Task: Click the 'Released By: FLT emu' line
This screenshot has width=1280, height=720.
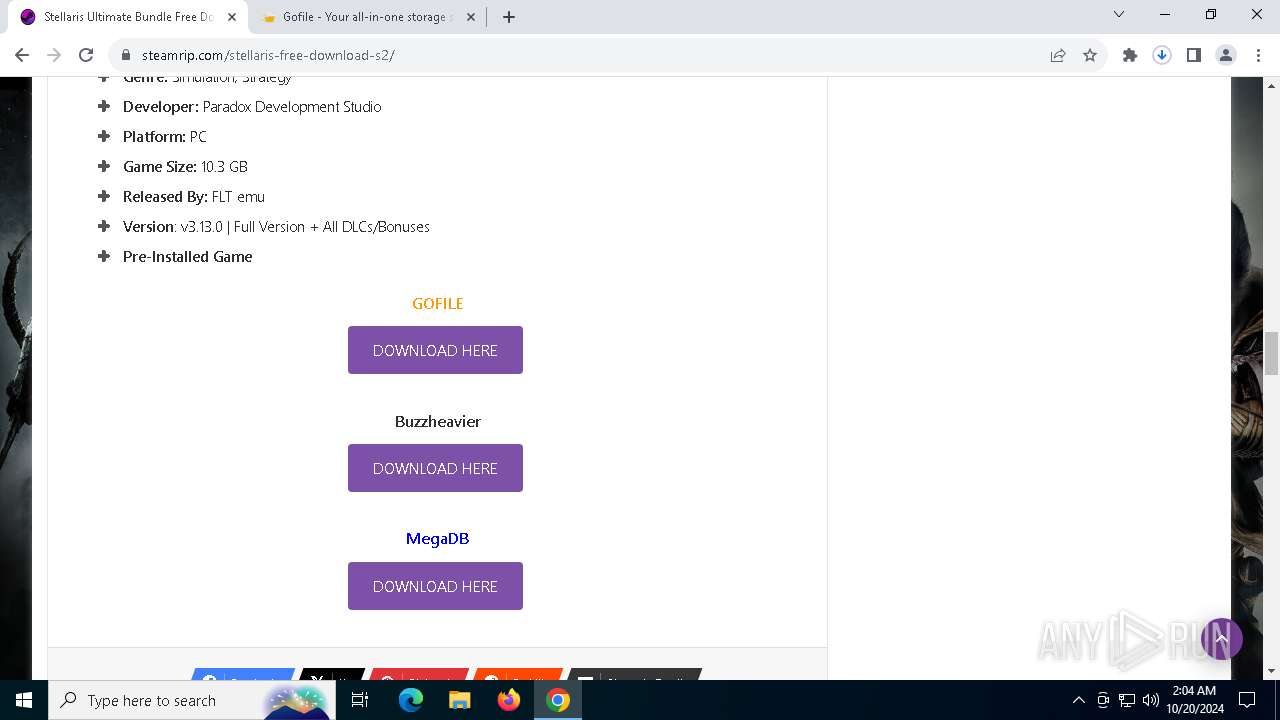Action: click(194, 196)
